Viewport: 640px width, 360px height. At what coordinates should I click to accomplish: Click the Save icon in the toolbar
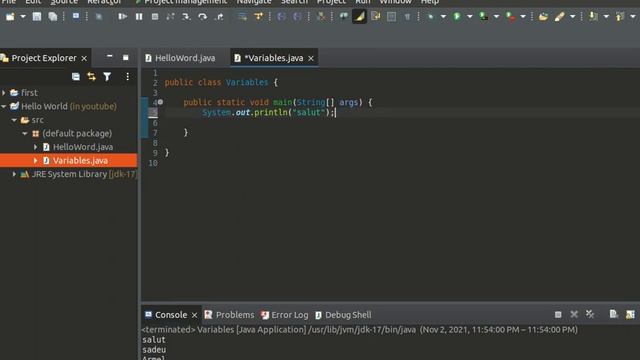37,16
